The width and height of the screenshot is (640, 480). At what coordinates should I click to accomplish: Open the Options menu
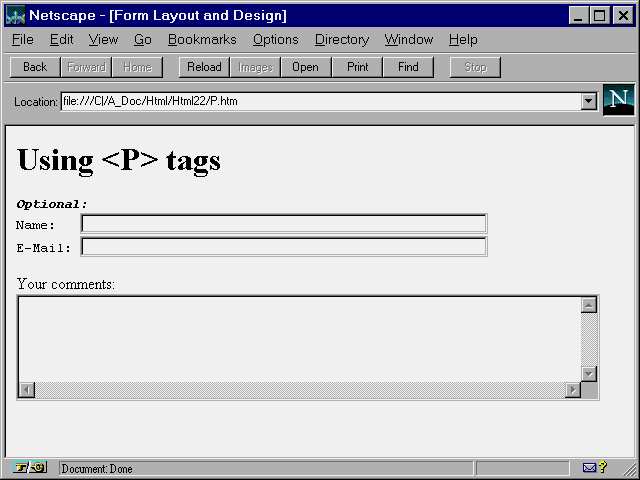tap(275, 40)
